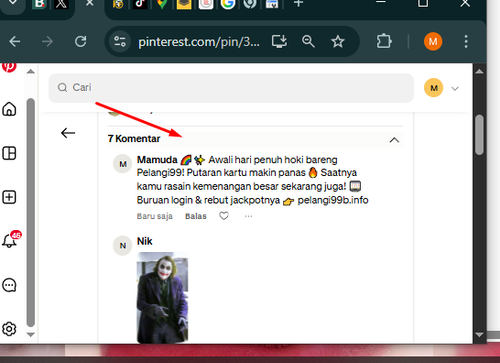Open the zoom magnifier in address bar
The height and width of the screenshot is (363, 500).
coord(308,42)
